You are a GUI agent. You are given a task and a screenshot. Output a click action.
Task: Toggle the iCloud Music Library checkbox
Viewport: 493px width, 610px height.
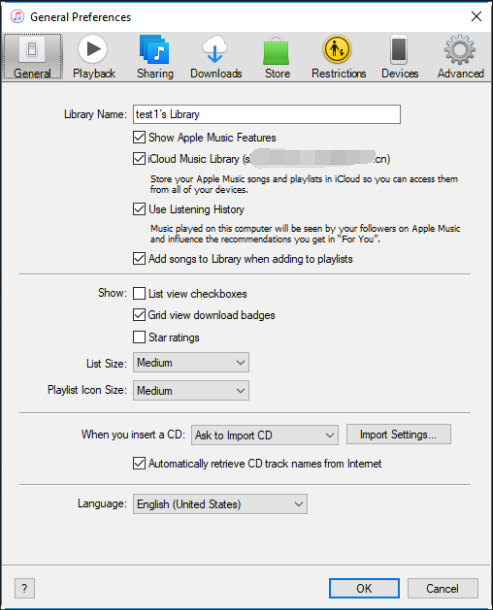pyautogui.click(x=139, y=158)
